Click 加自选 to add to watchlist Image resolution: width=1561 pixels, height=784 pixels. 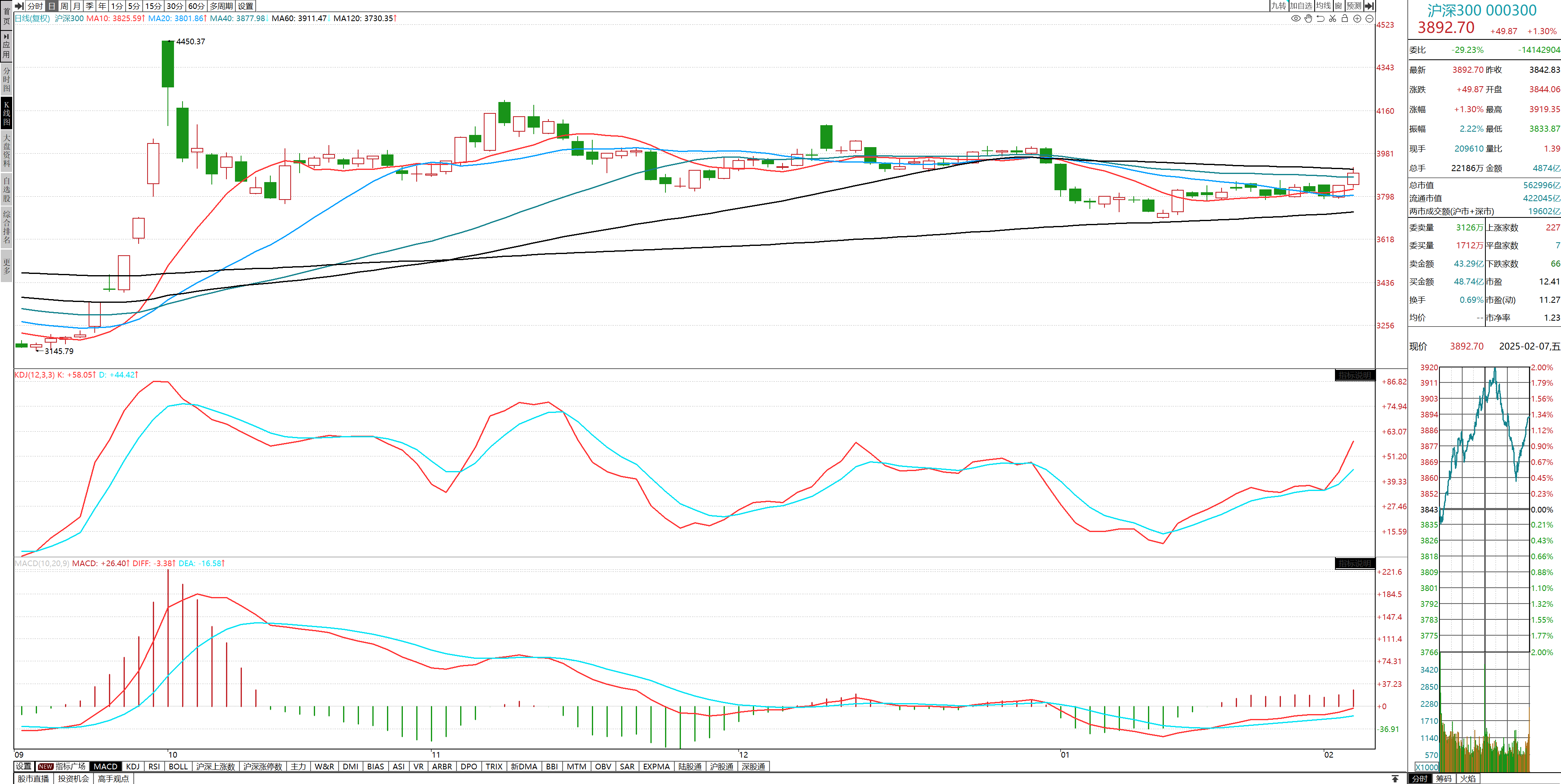1301,6
